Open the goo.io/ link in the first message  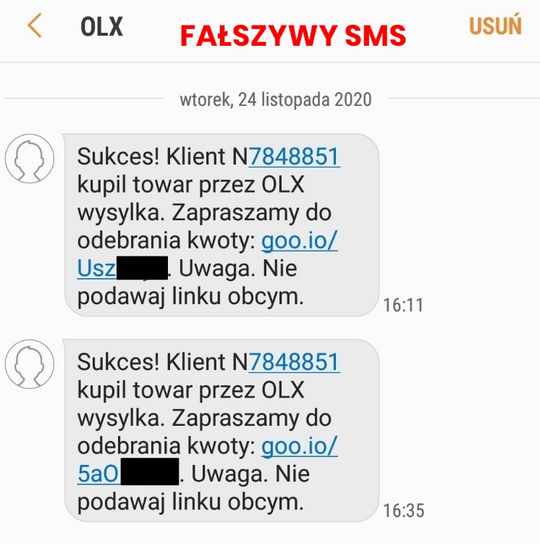coord(299,240)
